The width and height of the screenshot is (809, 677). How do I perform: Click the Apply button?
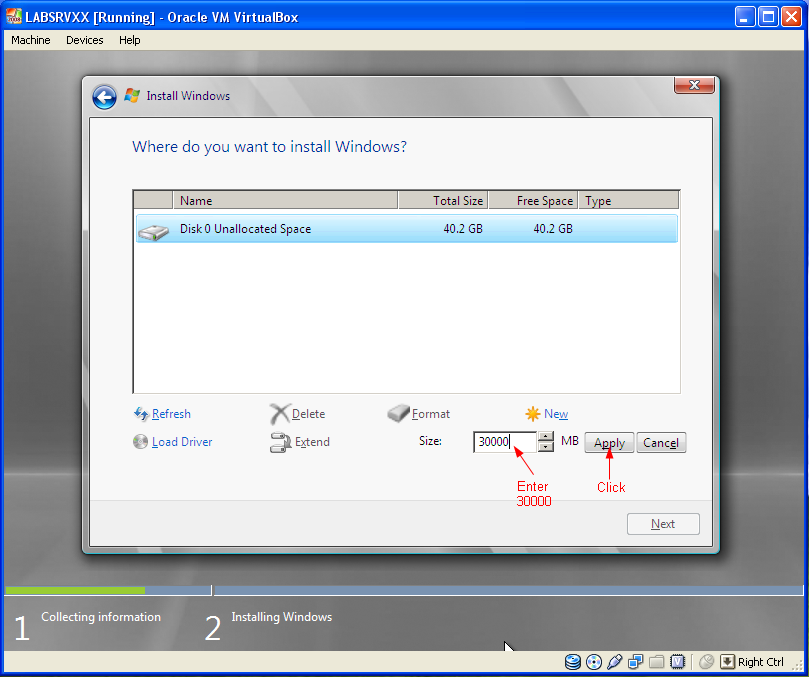pyautogui.click(x=609, y=443)
